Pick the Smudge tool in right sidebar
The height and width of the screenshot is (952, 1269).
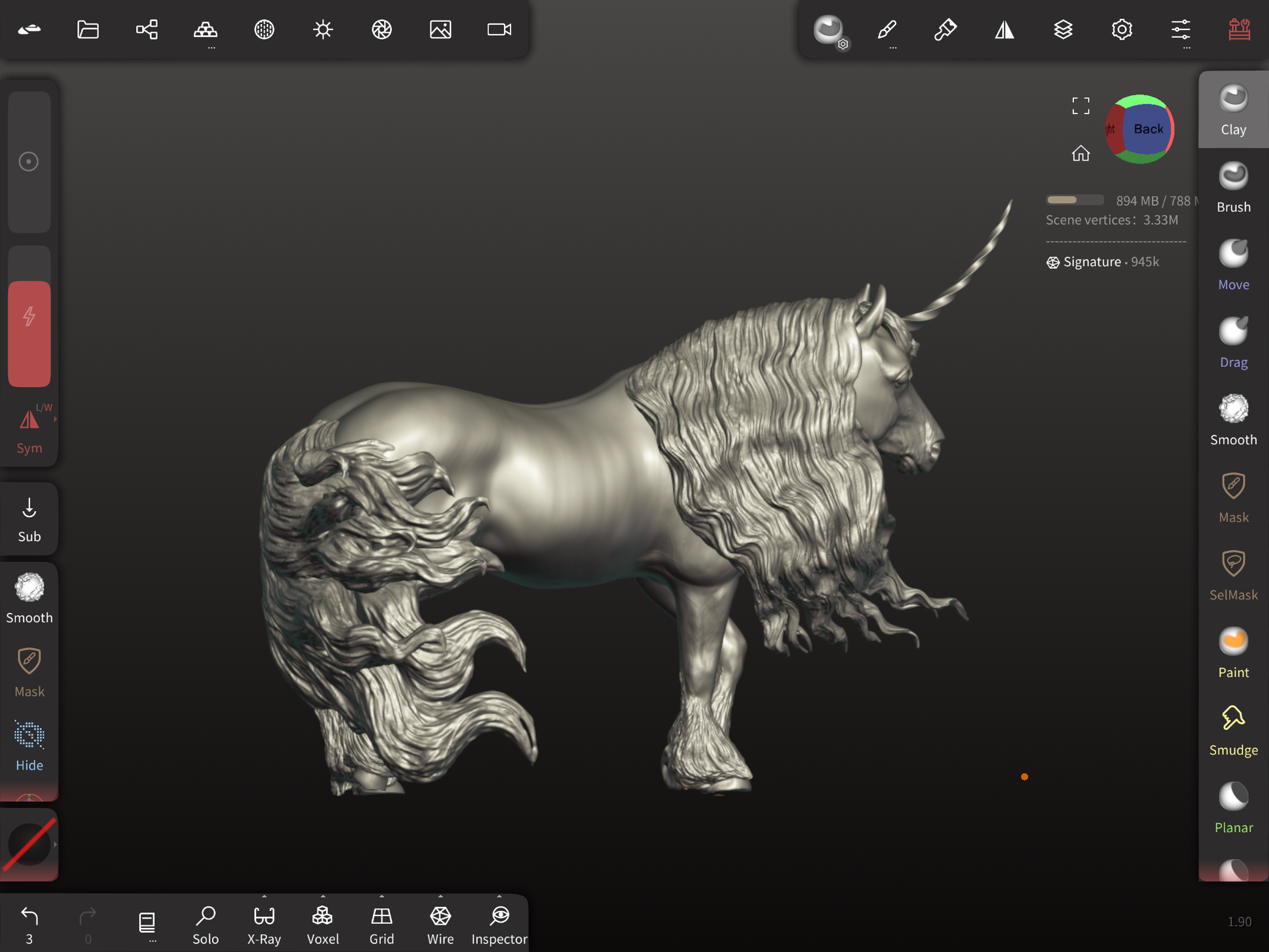pyautogui.click(x=1232, y=731)
